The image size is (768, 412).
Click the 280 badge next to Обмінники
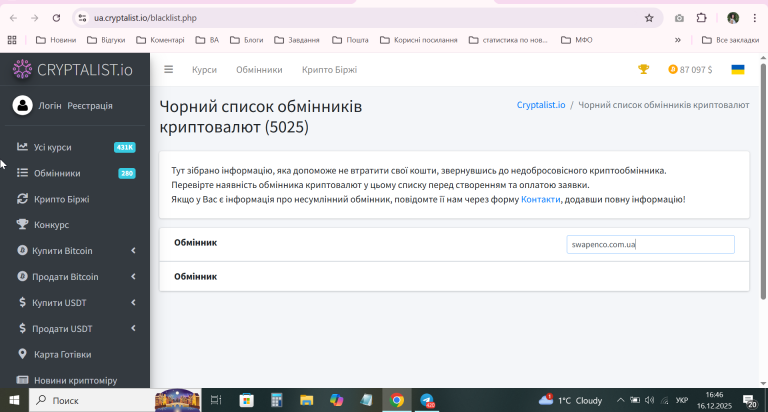point(127,173)
